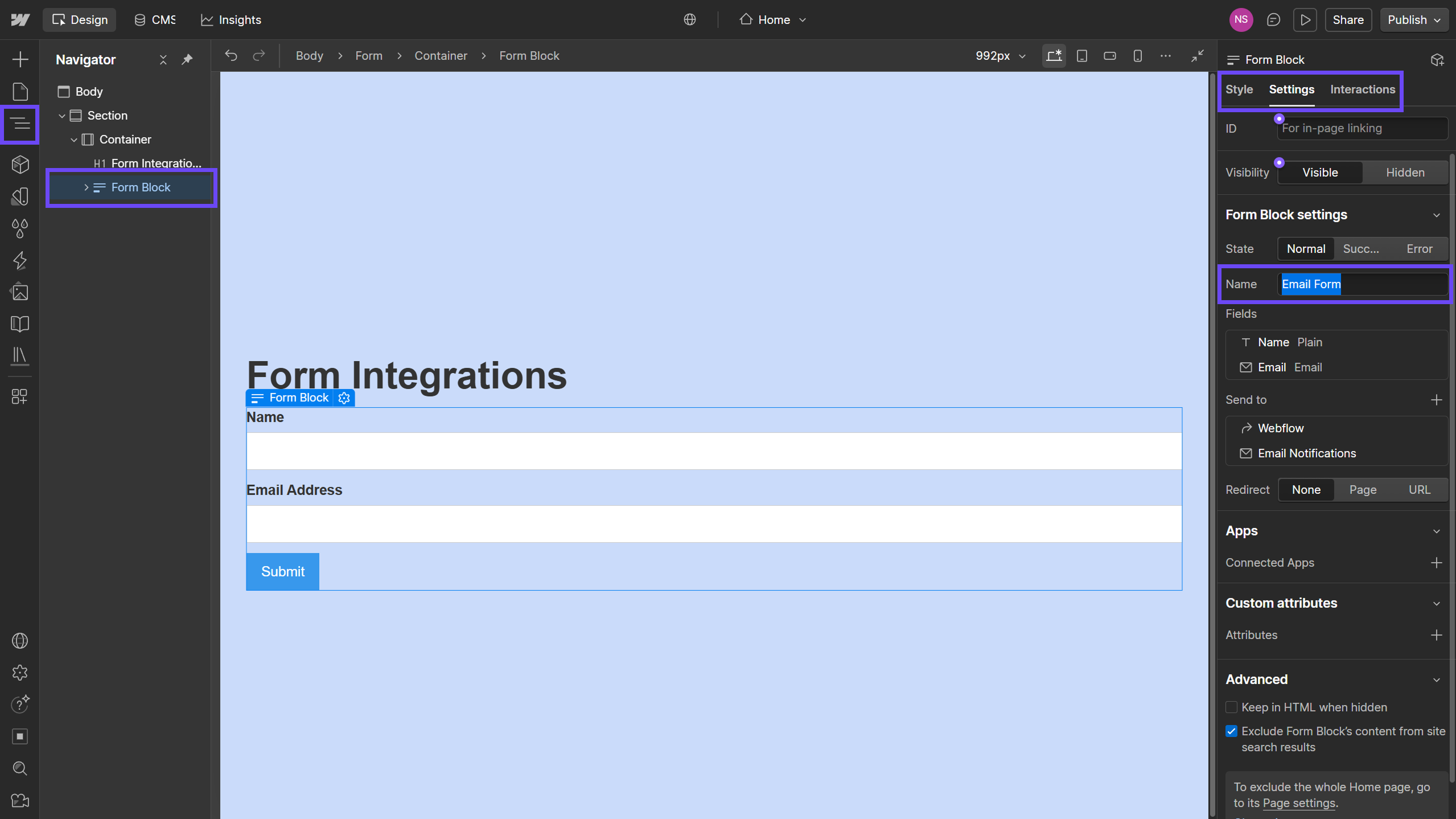Open the Insights tab

click(231, 20)
